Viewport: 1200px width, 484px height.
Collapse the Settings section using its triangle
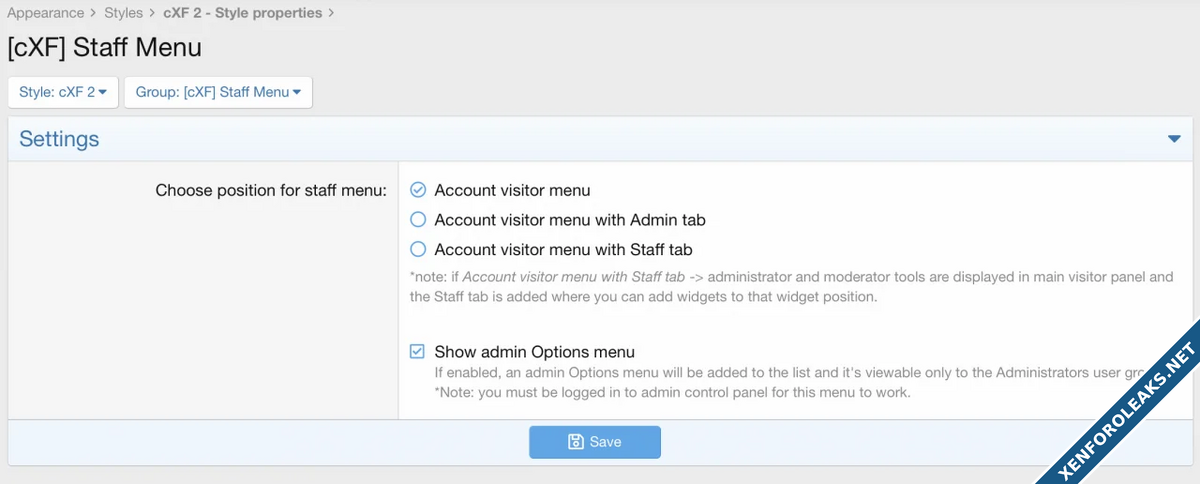coord(1174,139)
